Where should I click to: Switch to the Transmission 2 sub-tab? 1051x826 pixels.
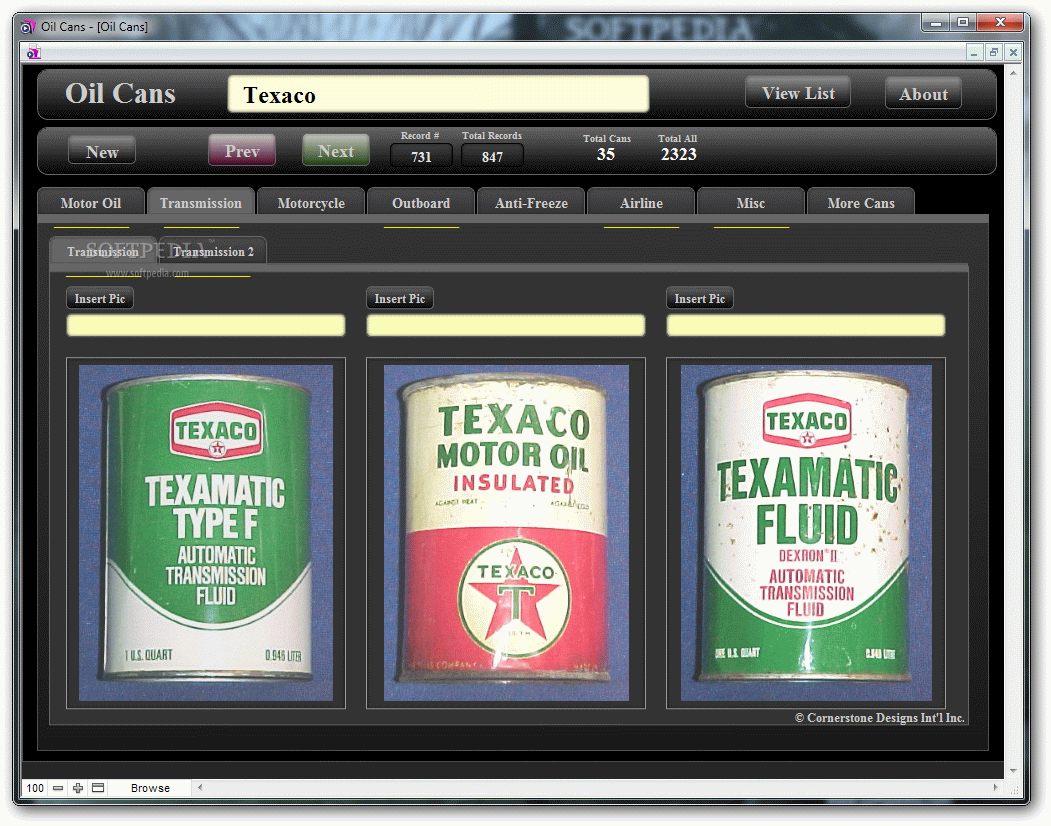213,251
